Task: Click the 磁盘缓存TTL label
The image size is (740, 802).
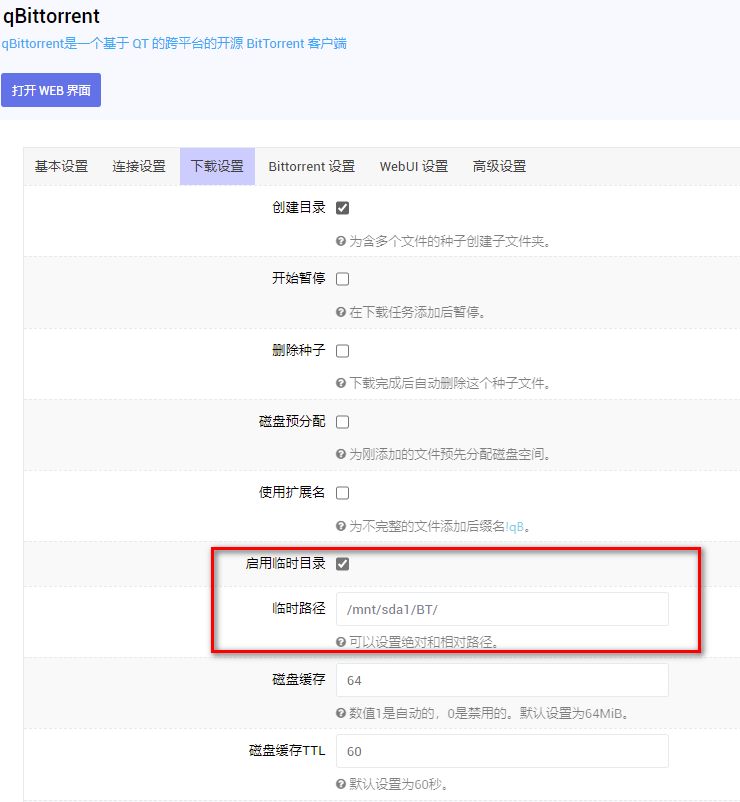Action: click(x=287, y=751)
